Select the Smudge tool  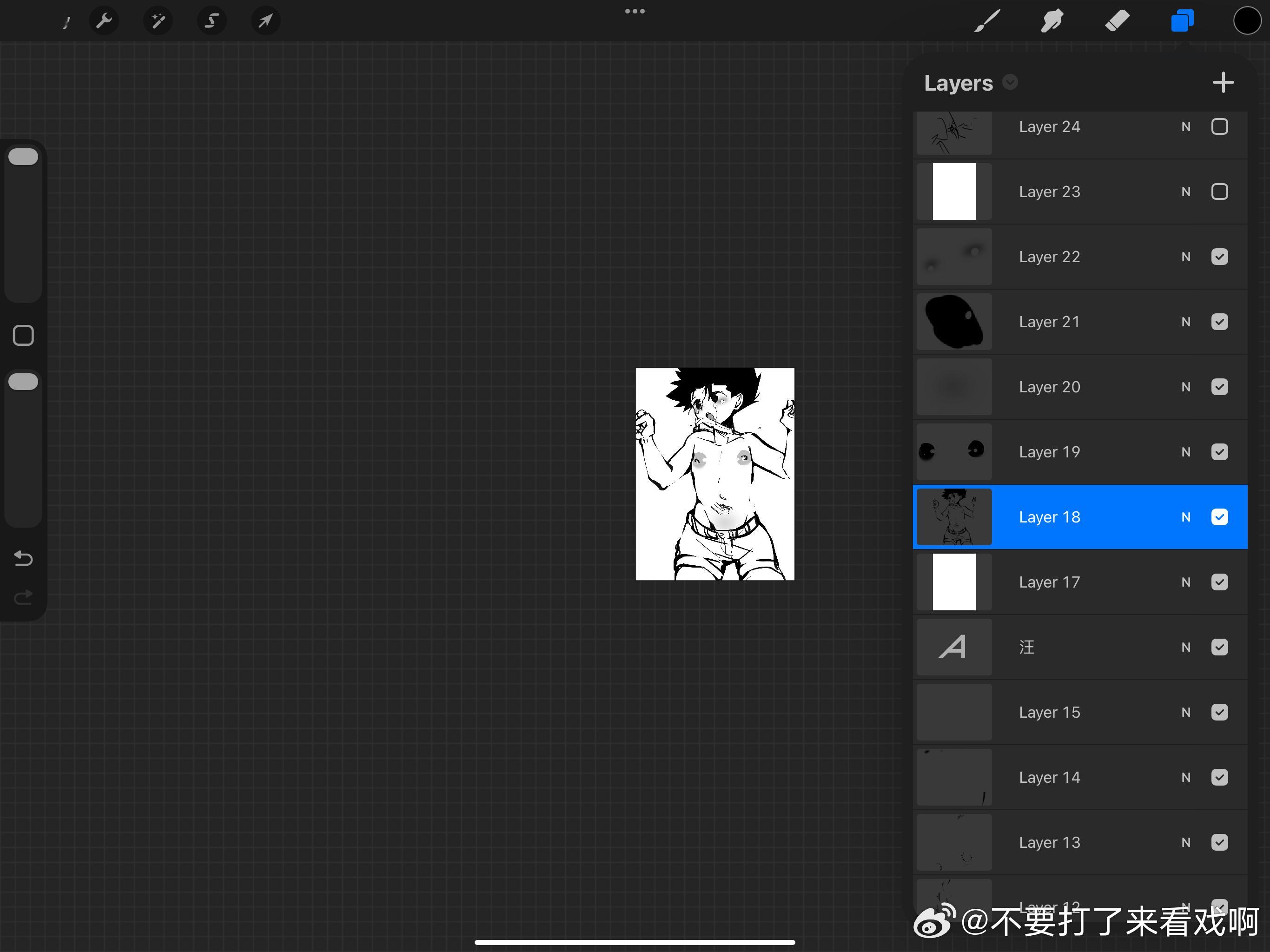click(1052, 21)
